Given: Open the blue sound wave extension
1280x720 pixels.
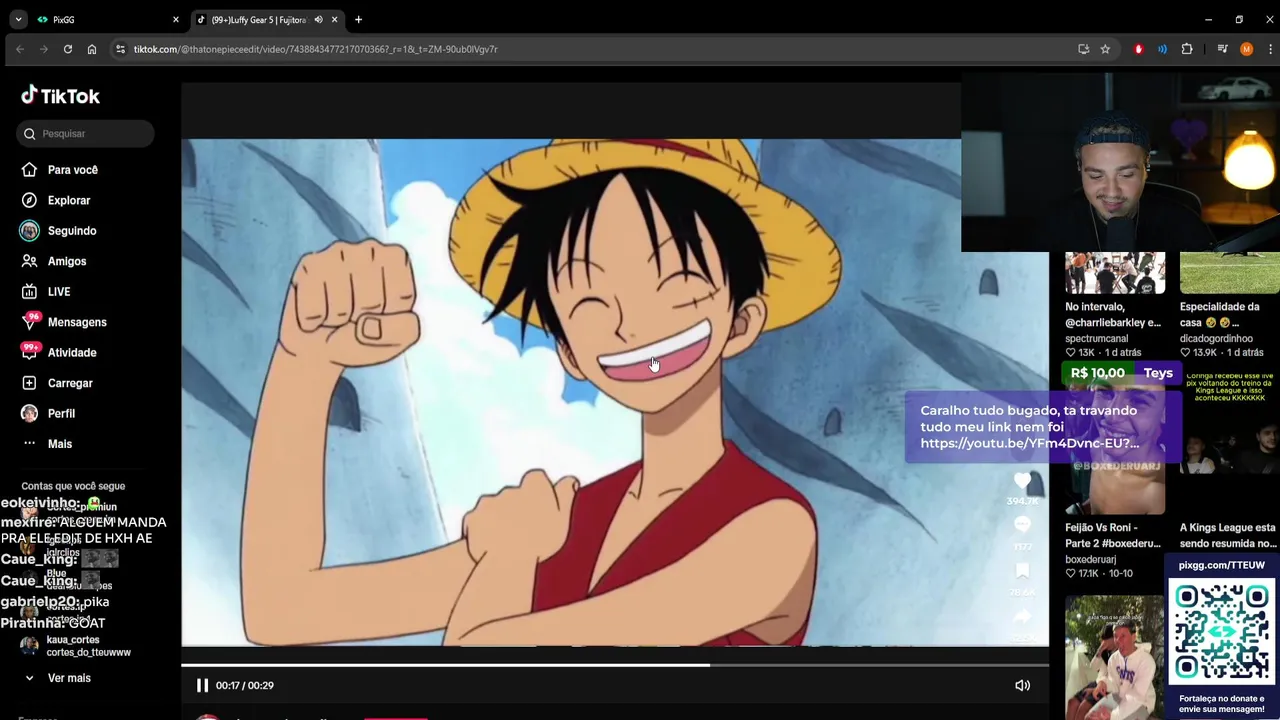Looking at the screenshot, I should coord(1162,49).
